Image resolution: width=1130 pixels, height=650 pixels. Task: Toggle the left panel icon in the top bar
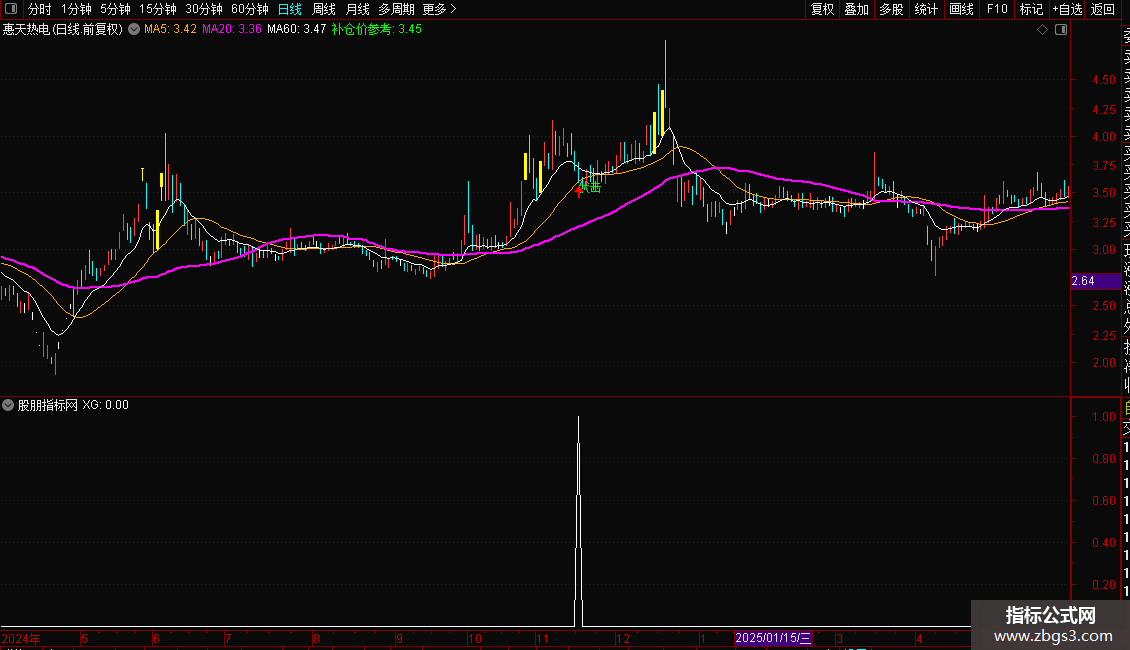[11, 9]
